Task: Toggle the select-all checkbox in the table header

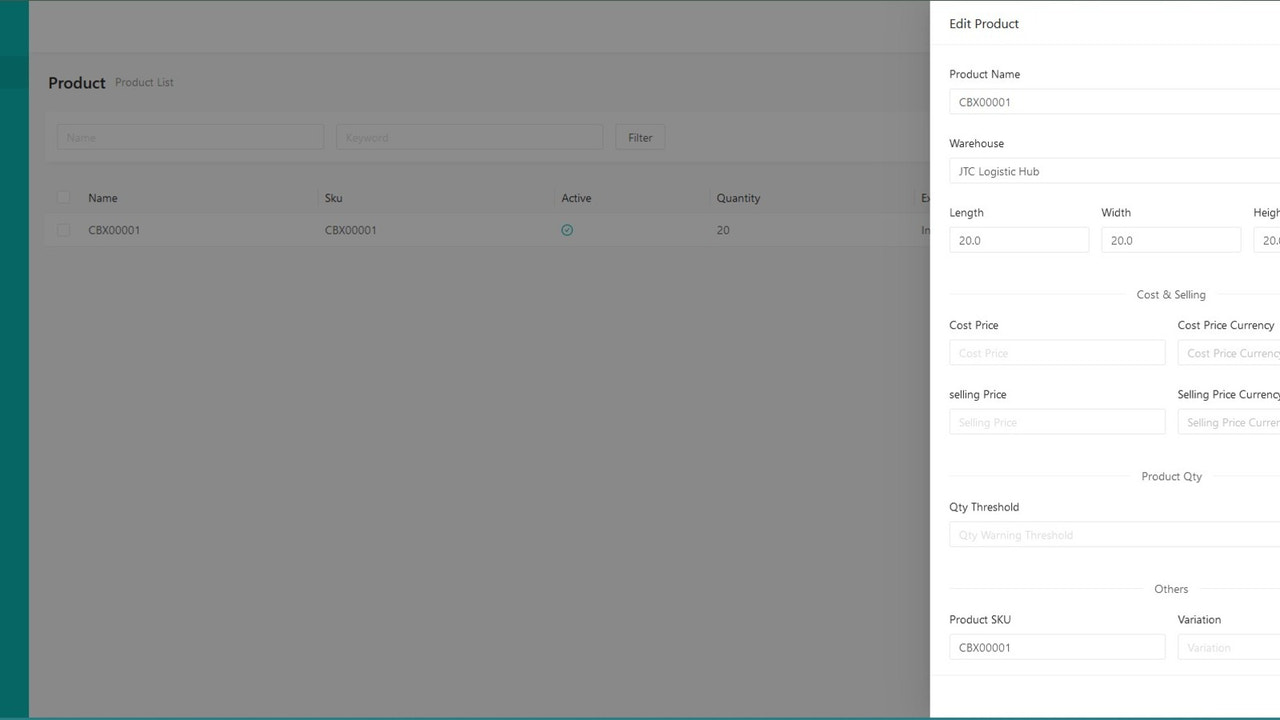Action: click(63, 197)
